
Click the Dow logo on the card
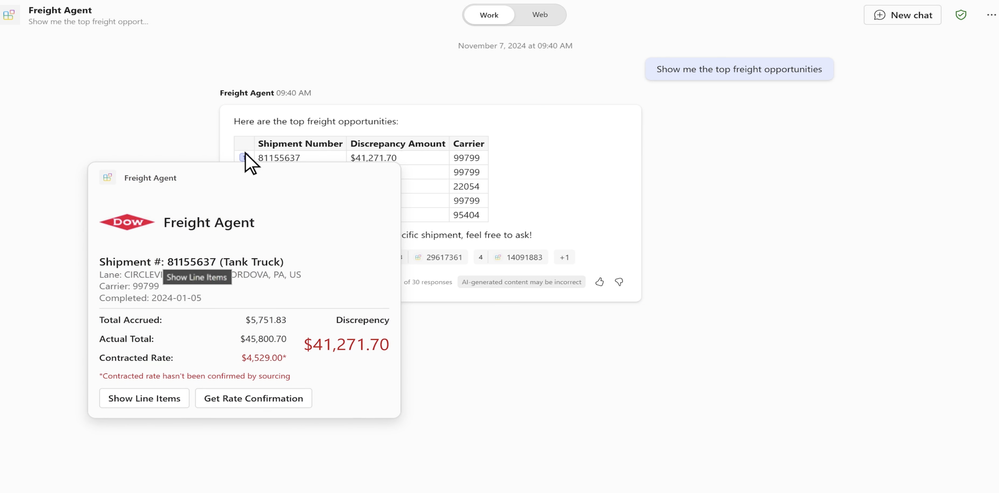(127, 222)
